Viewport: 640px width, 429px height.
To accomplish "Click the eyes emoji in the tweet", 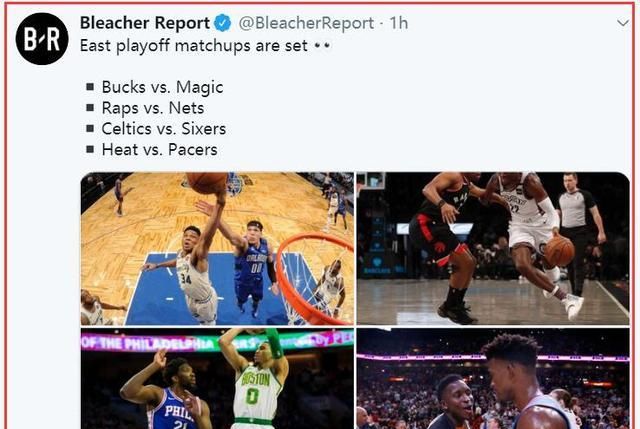I will click(322, 46).
